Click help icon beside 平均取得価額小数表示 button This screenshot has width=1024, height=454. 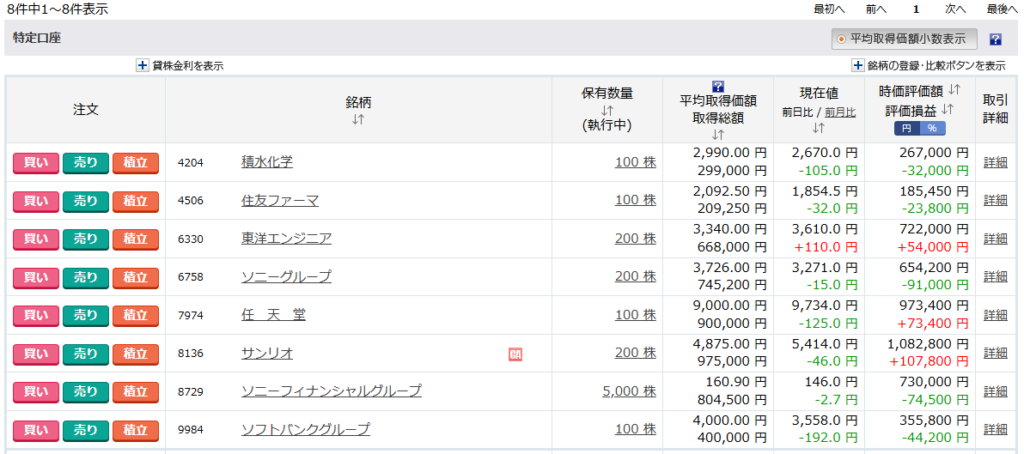[x=995, y=40]
